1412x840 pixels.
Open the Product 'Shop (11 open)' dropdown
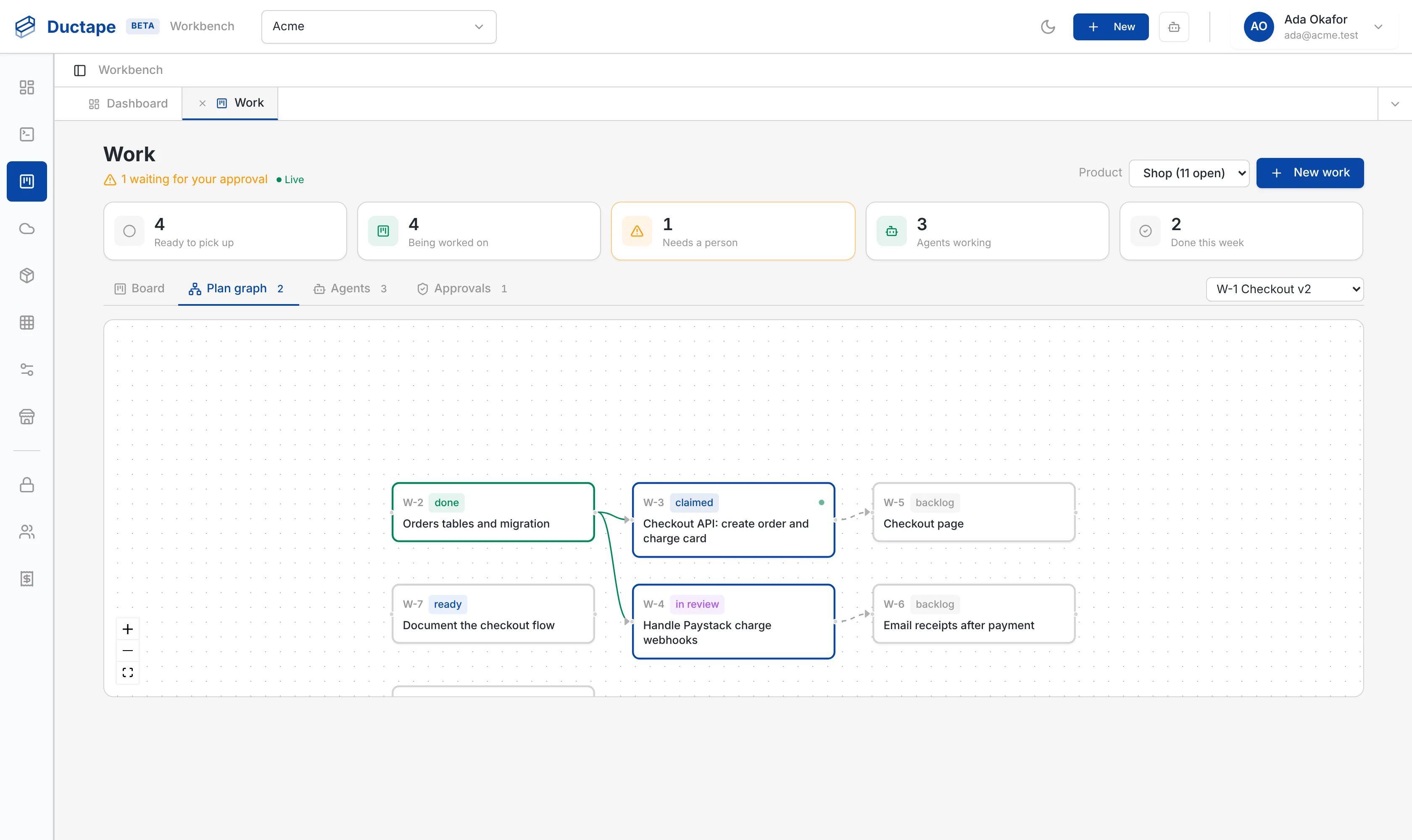coord(1189,173)
